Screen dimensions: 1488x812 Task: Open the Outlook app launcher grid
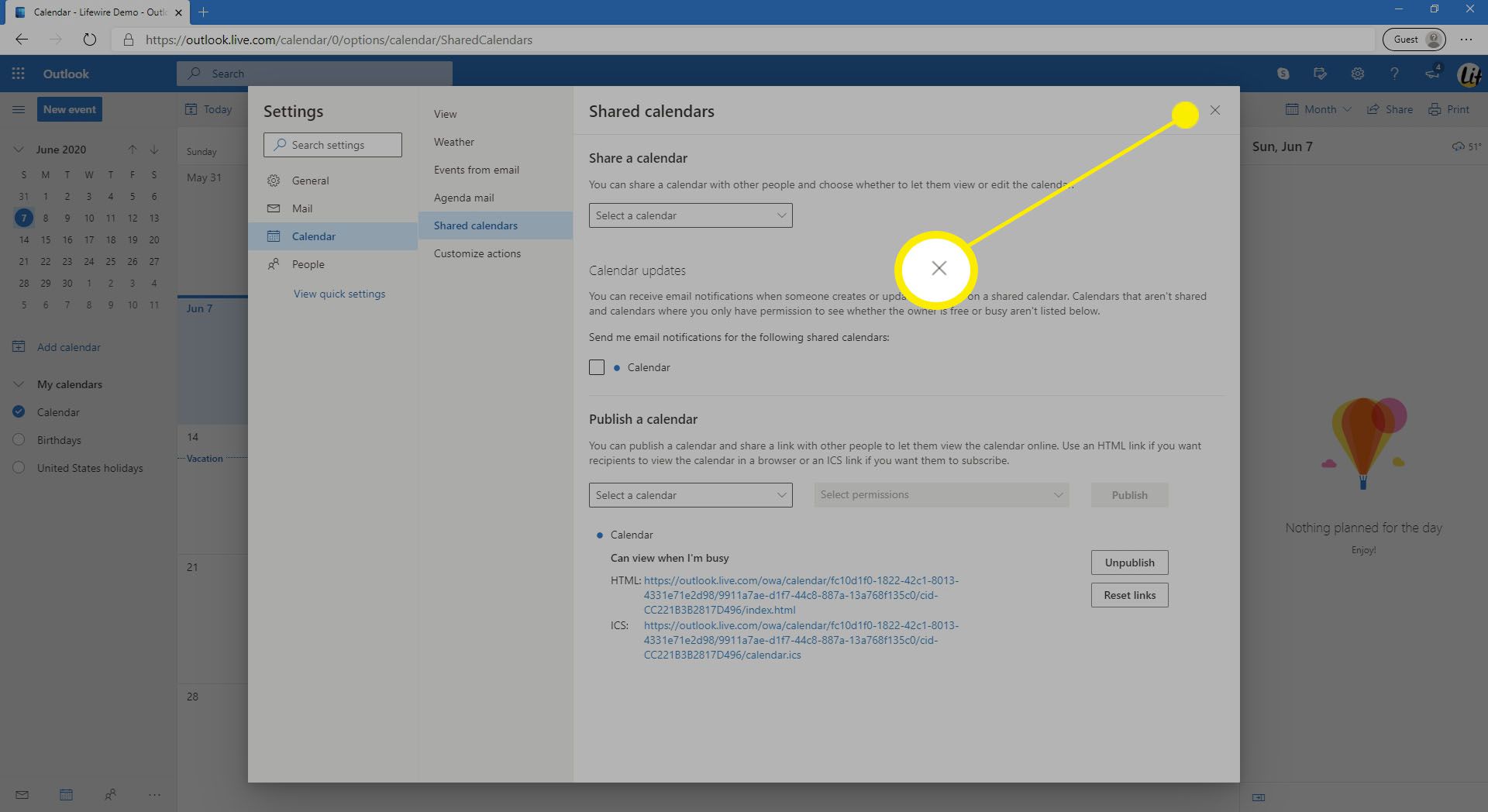(18, 74)
